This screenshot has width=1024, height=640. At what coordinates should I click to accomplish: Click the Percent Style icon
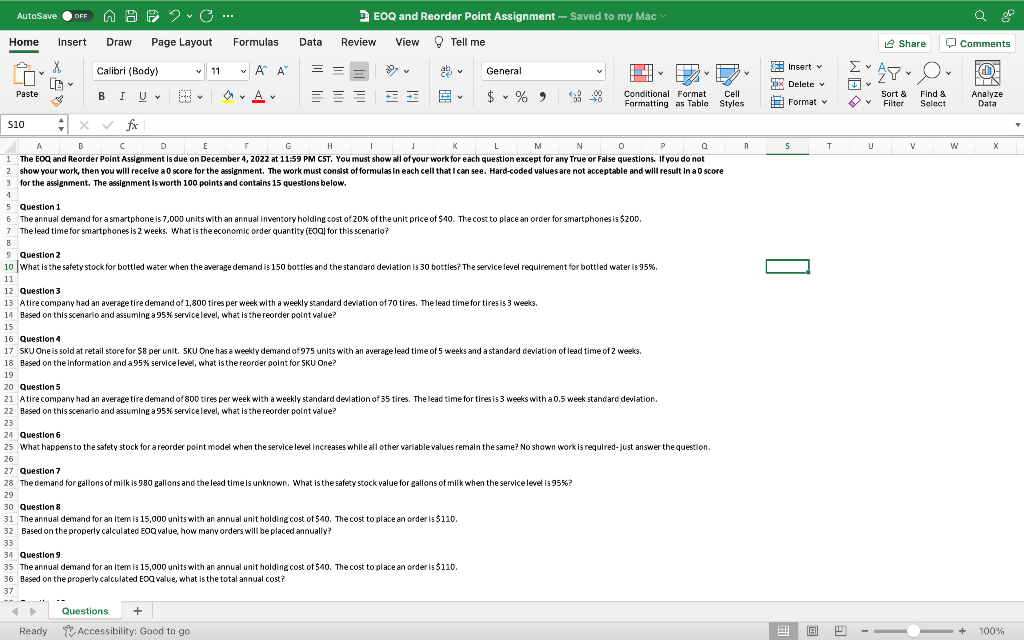tap(521, 97)
